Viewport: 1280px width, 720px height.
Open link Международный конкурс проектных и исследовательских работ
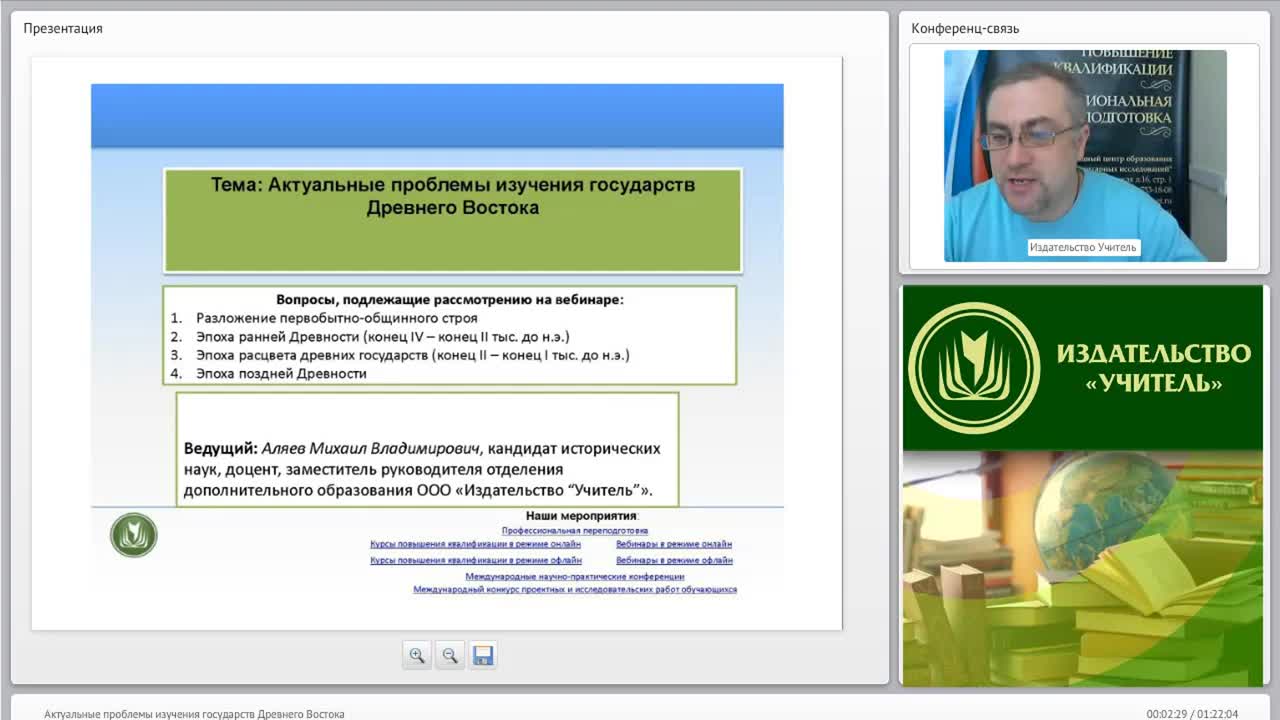(x=575, y=590)
